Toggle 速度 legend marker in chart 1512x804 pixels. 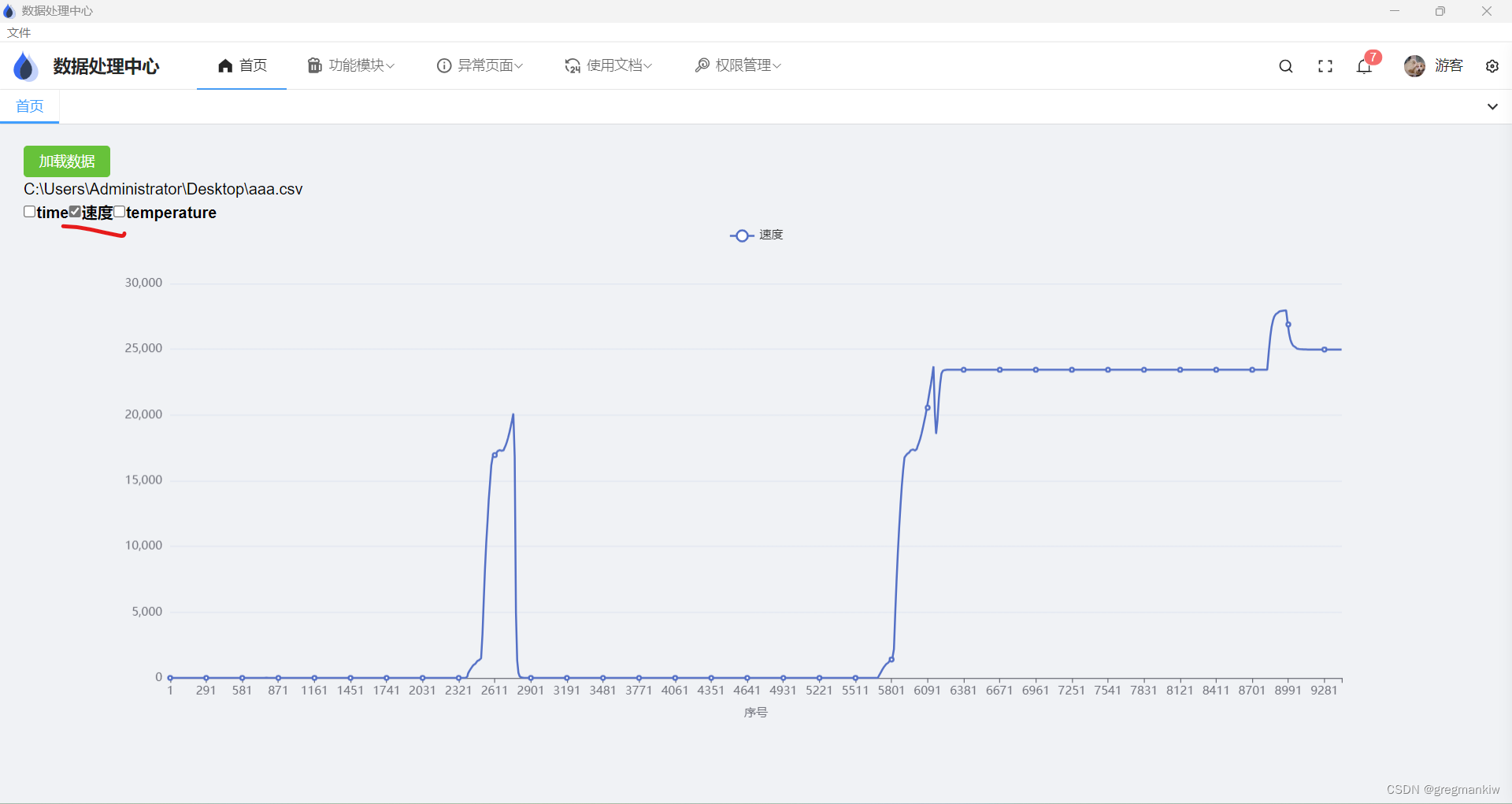pos(741,235)
